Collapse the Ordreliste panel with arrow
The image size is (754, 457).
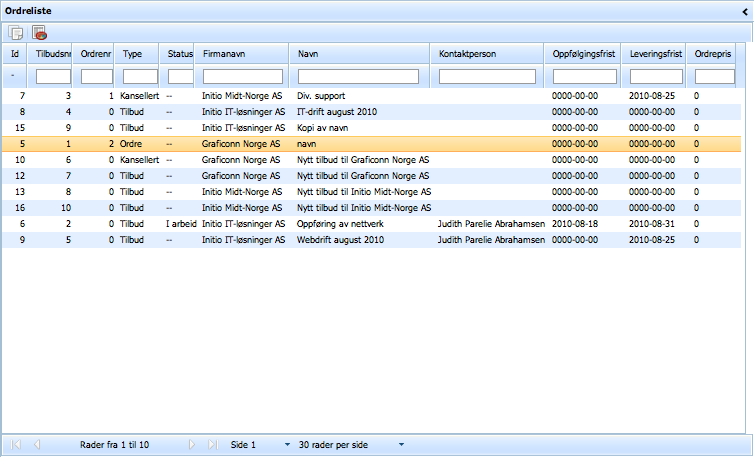coord(743,10)
